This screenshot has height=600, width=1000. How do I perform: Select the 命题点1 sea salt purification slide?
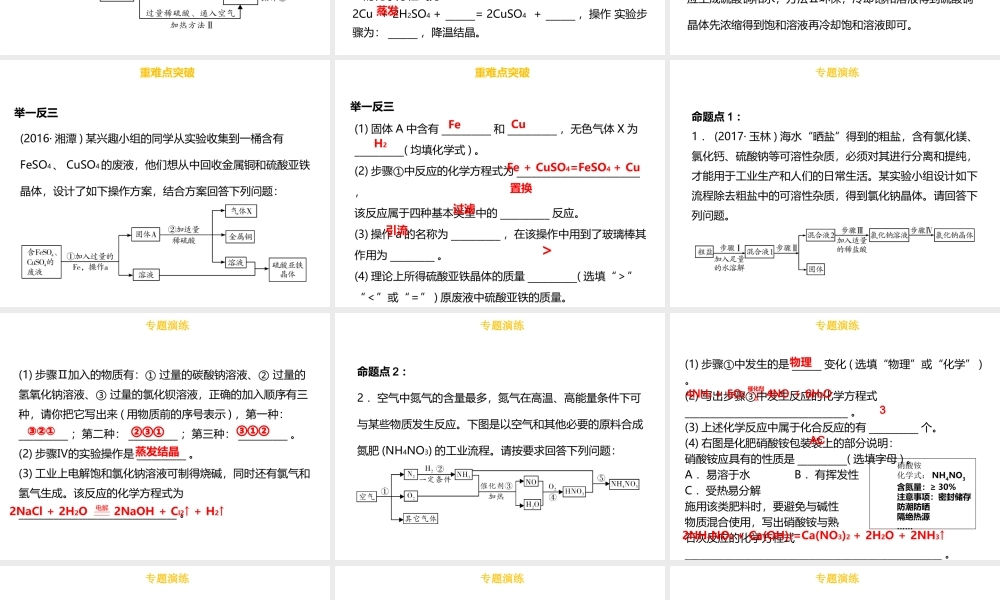pos(835,183)
